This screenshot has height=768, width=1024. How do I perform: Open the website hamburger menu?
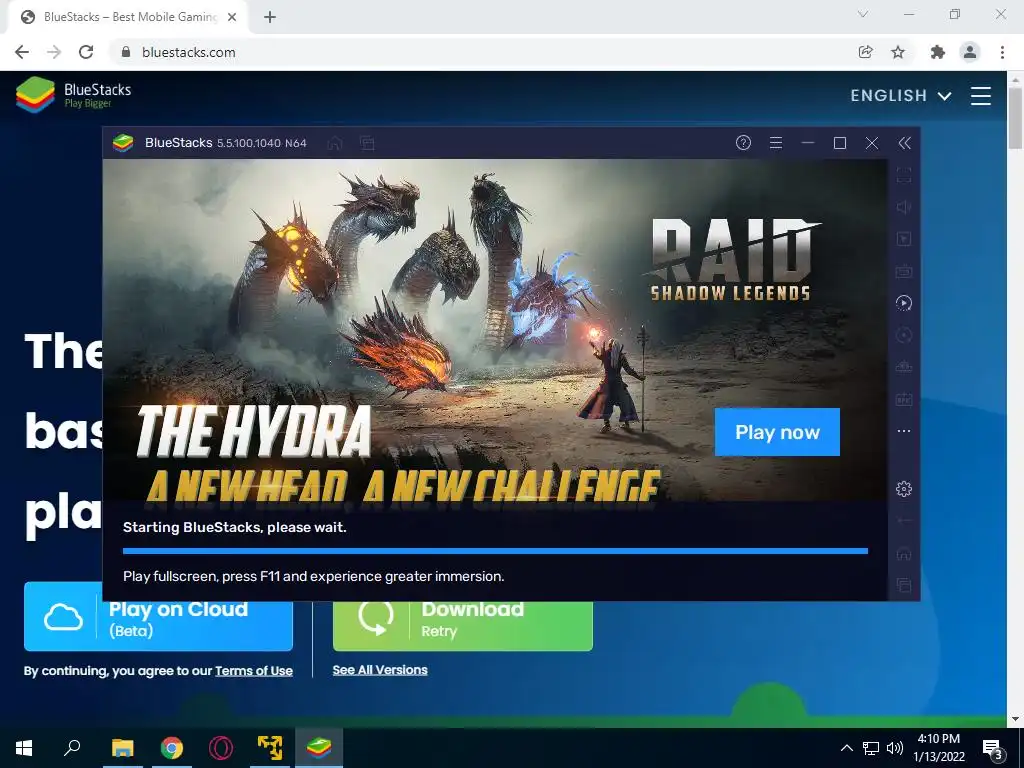coord(981,95)
